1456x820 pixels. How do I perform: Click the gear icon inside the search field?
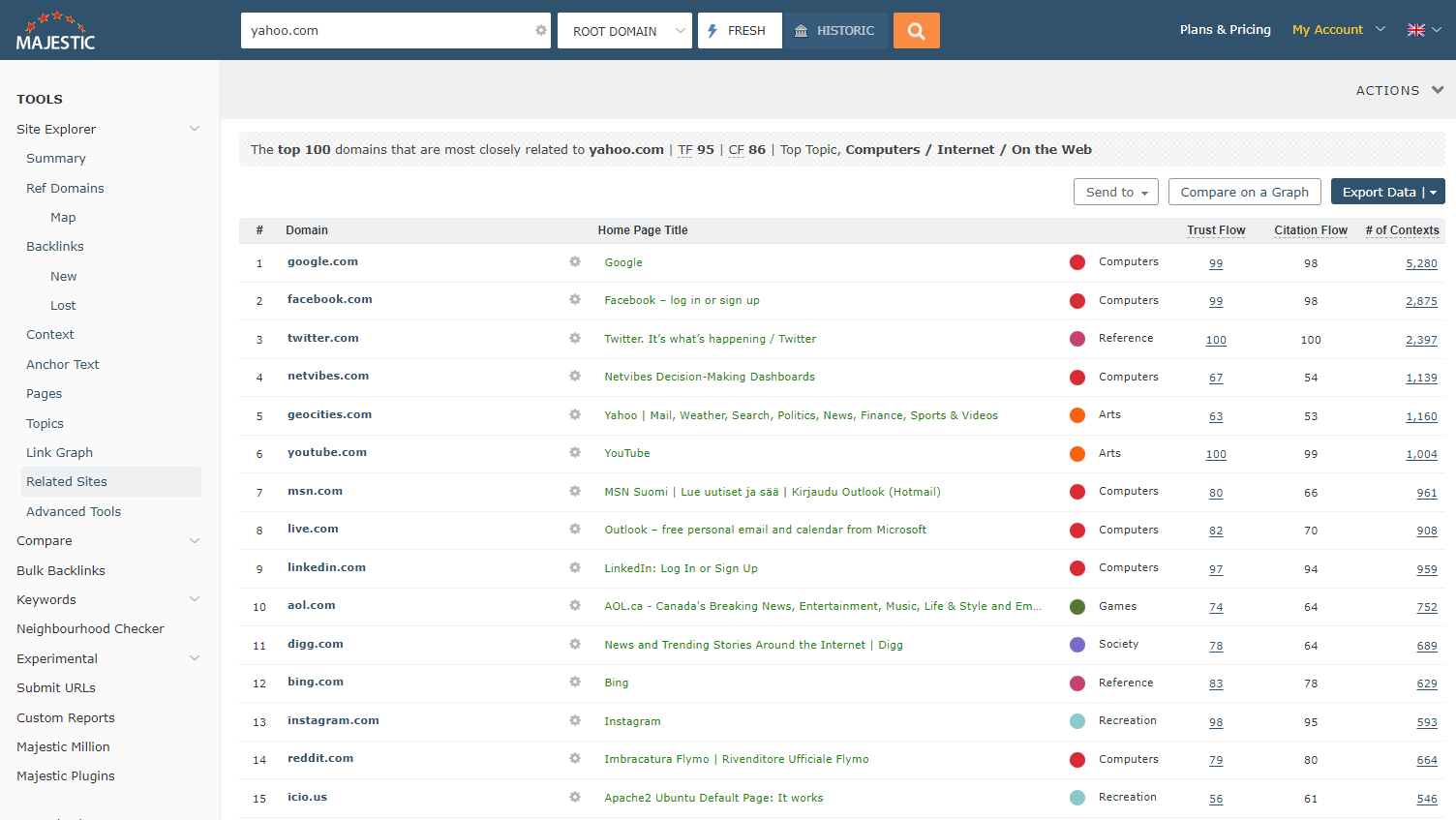(x=541, y=31)
